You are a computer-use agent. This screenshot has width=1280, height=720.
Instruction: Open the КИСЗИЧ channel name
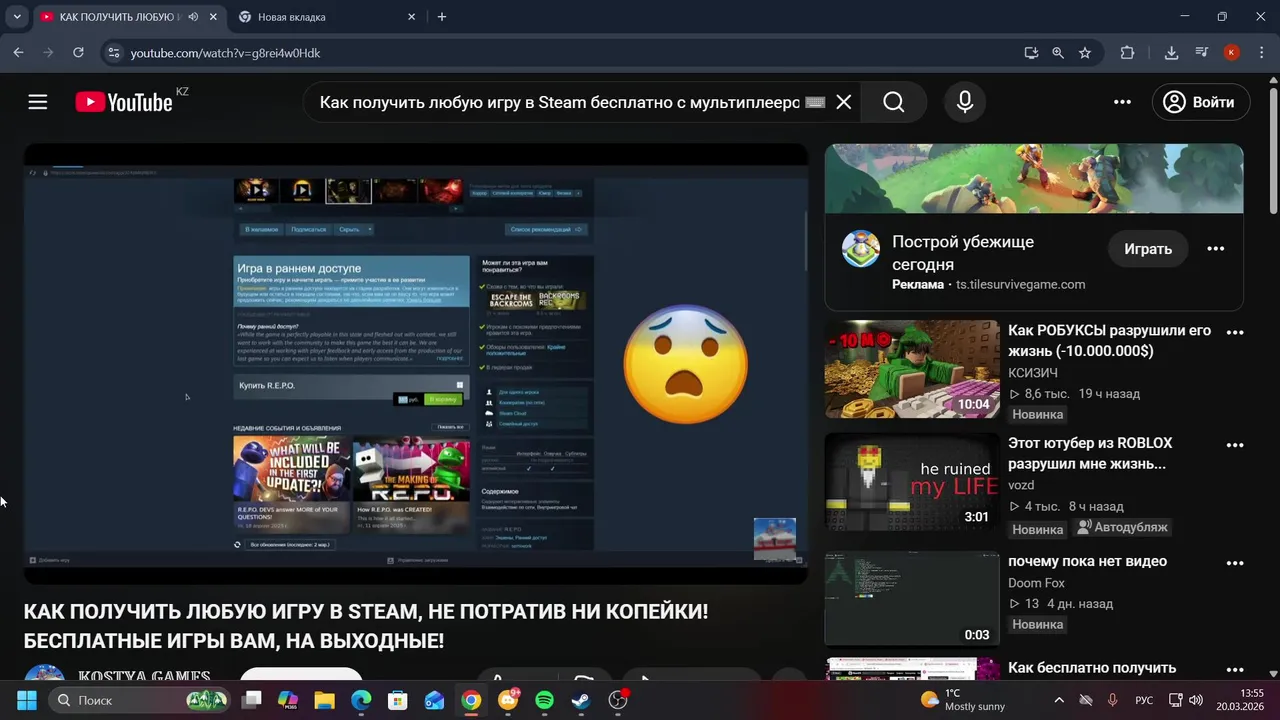tap(1033, 373)
